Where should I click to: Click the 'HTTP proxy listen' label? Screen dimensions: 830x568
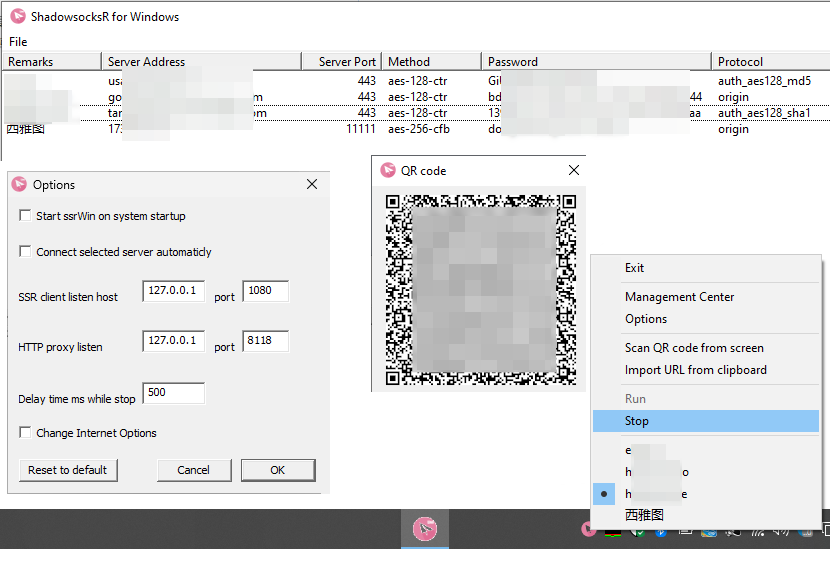(60, 347)
